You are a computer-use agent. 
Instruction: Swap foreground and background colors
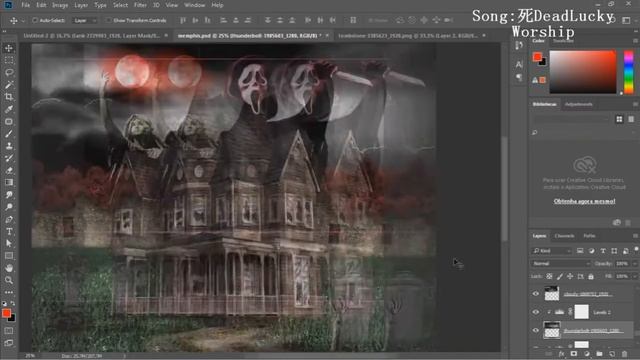coord(13,303)
